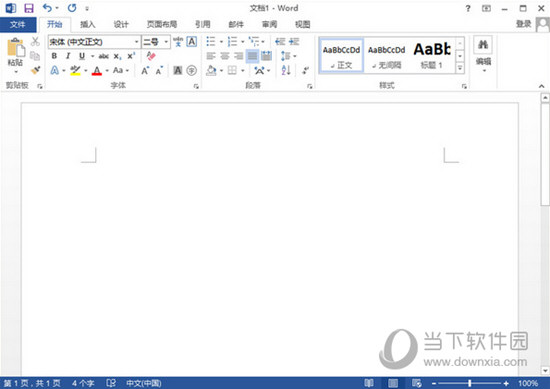Toggle strikethrough abc formatting
The width and height of the screenshot is (550, 389).
click(103, 56)
